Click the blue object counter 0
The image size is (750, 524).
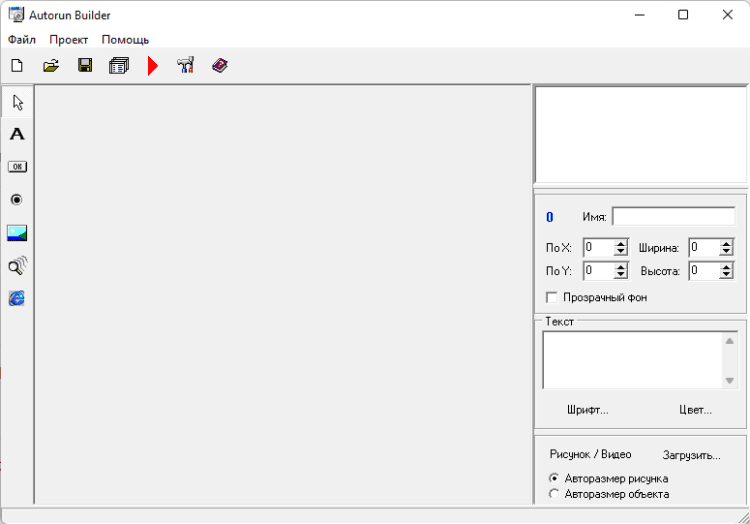tap(550, 217)
